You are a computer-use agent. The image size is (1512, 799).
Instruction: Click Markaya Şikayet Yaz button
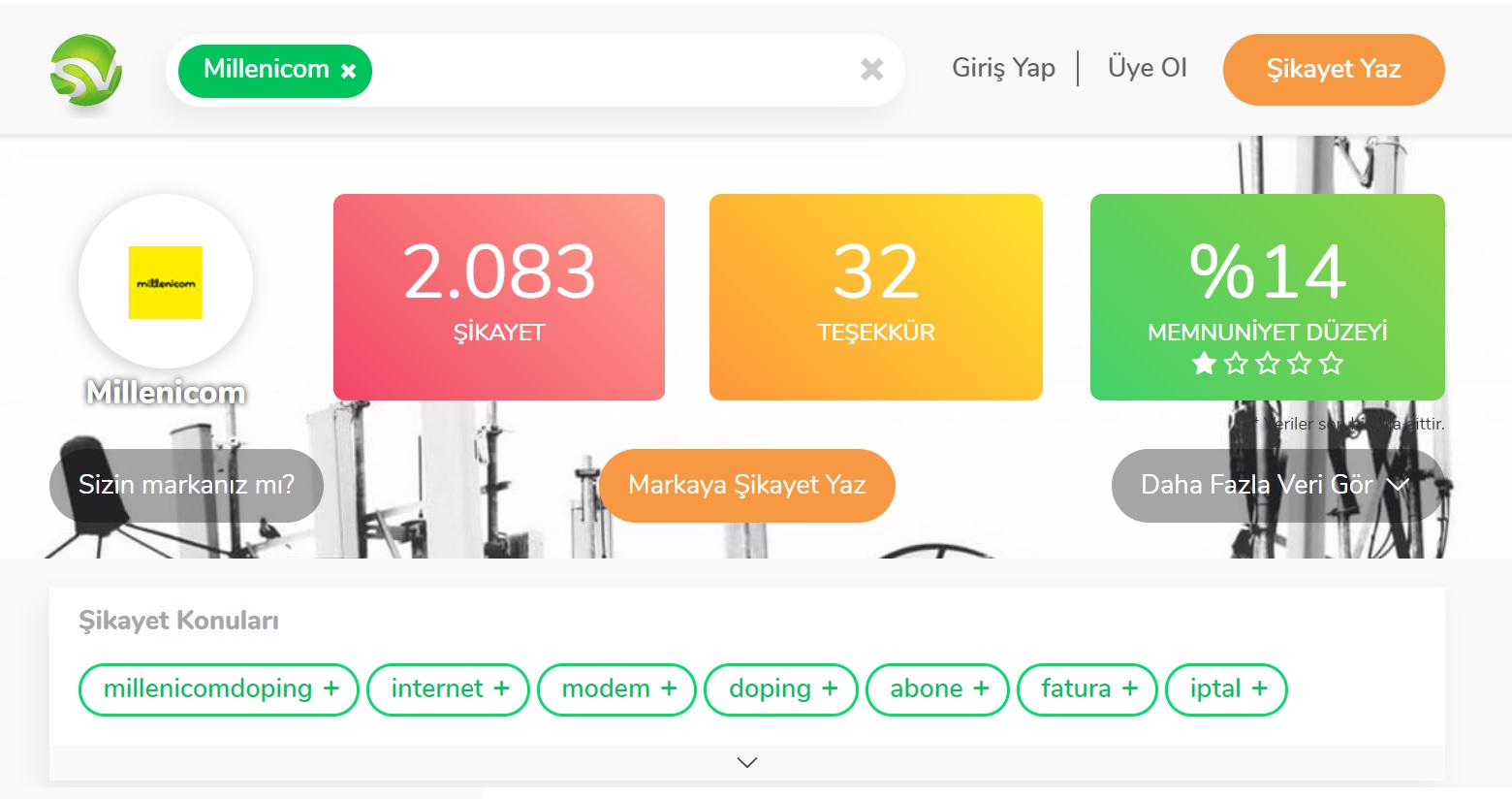click(x=747, y=485)
